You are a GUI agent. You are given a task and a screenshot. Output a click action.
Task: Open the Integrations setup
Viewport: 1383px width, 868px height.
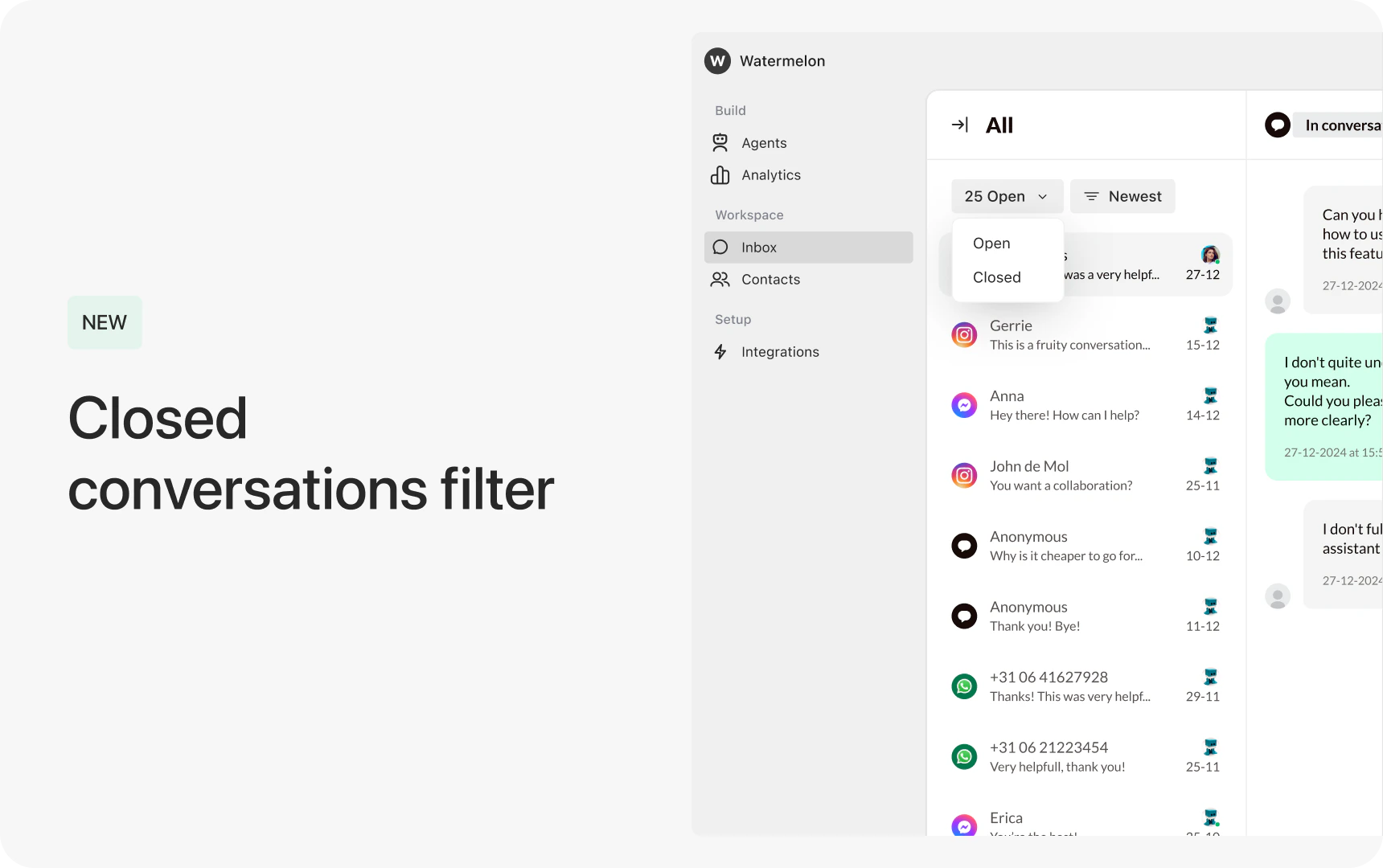pyautogui.click(x=779, y=351)
